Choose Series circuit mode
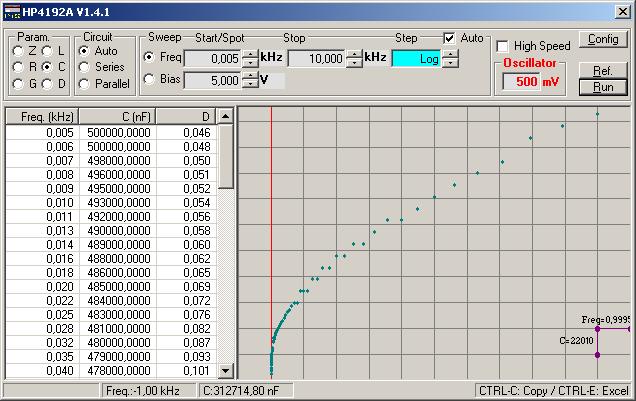This screenshot has width=636, height=401. pos(84,67)
